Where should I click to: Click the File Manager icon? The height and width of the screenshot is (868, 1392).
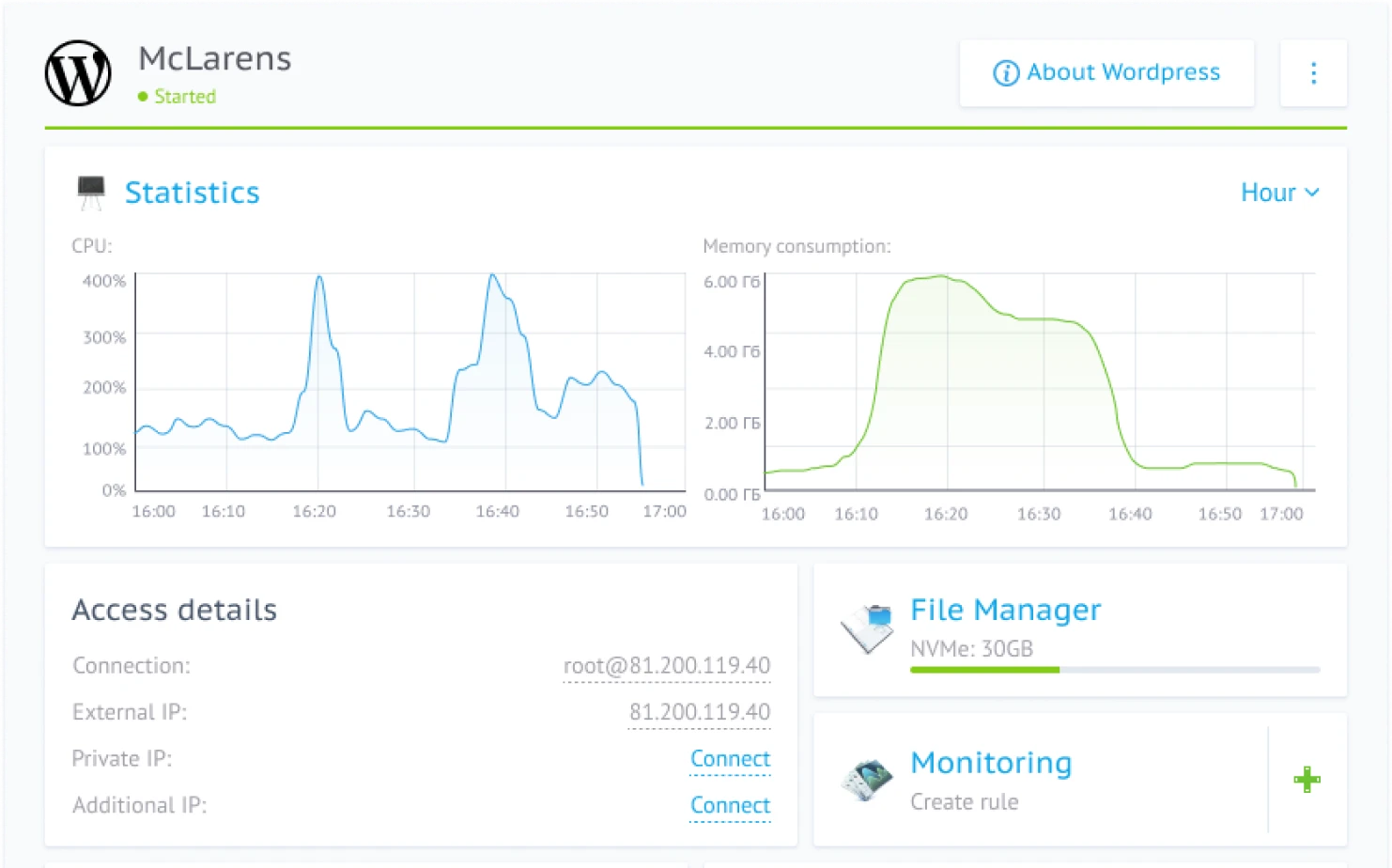coord(866,628)
